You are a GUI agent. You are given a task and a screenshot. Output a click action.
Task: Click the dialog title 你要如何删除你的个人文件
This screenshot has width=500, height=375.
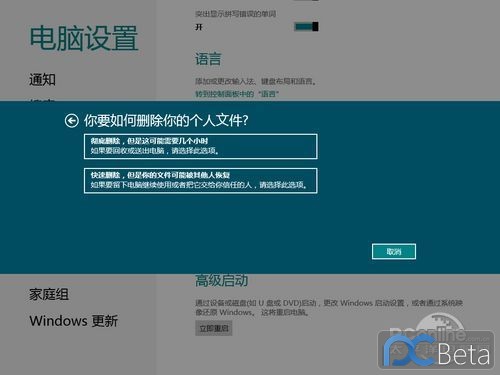pos(166,121)
